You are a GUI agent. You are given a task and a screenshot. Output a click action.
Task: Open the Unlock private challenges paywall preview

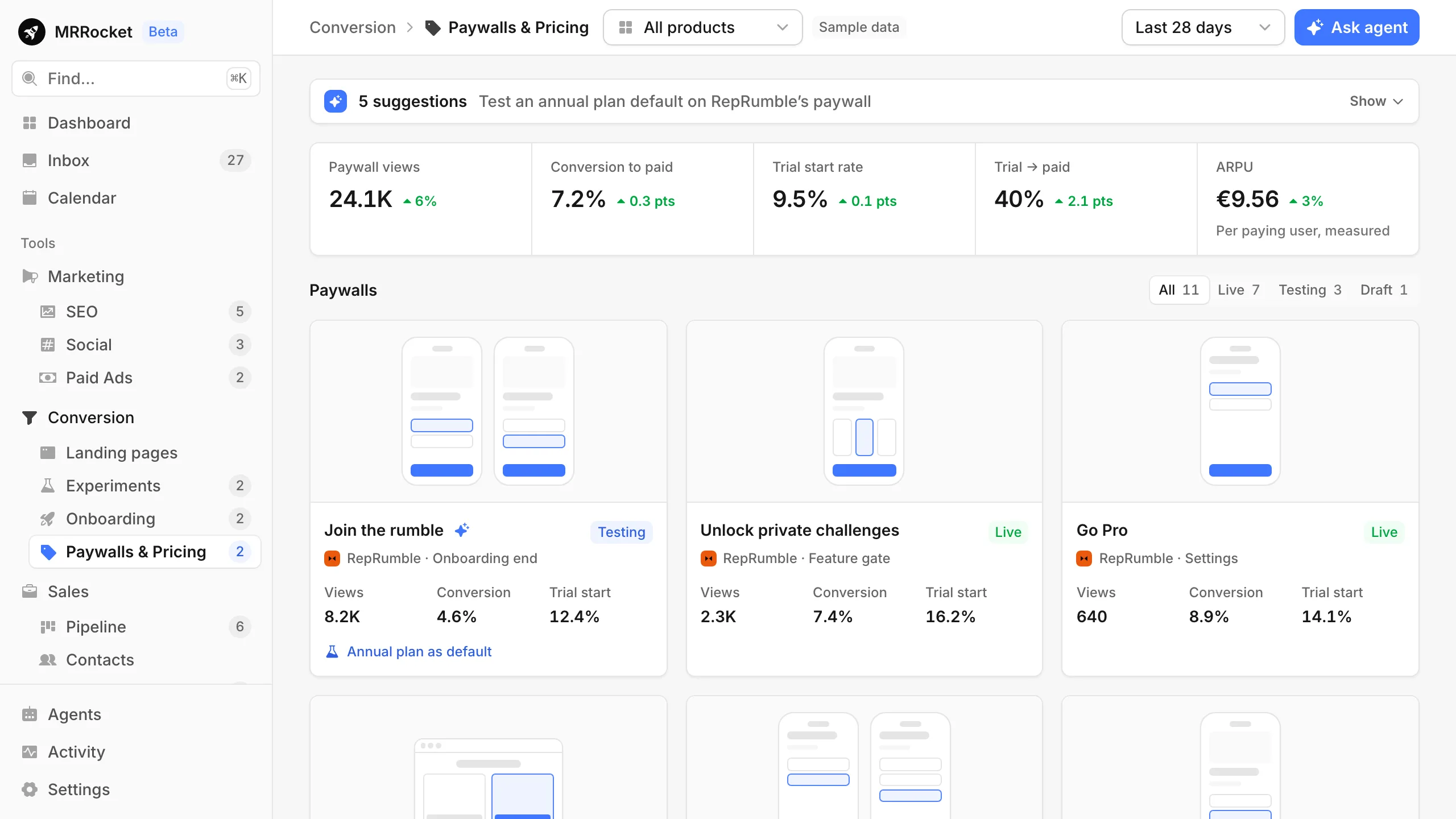tap(864, 411)
